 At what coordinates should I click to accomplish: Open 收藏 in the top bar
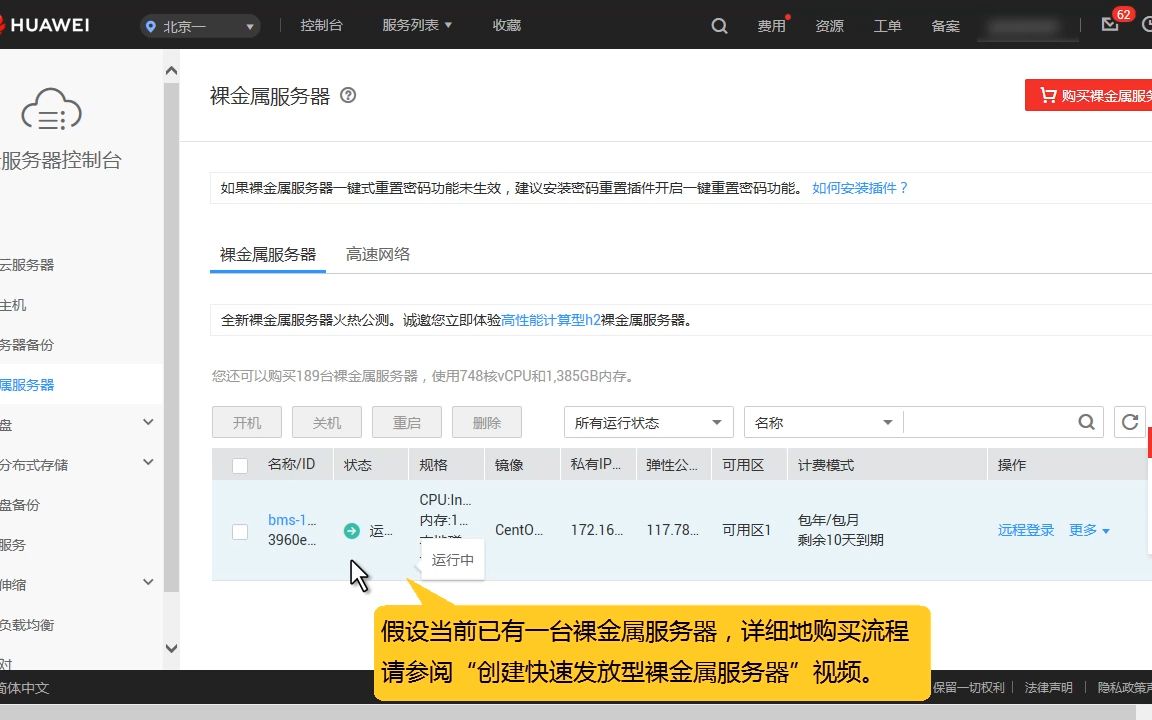tap(506, 25)
